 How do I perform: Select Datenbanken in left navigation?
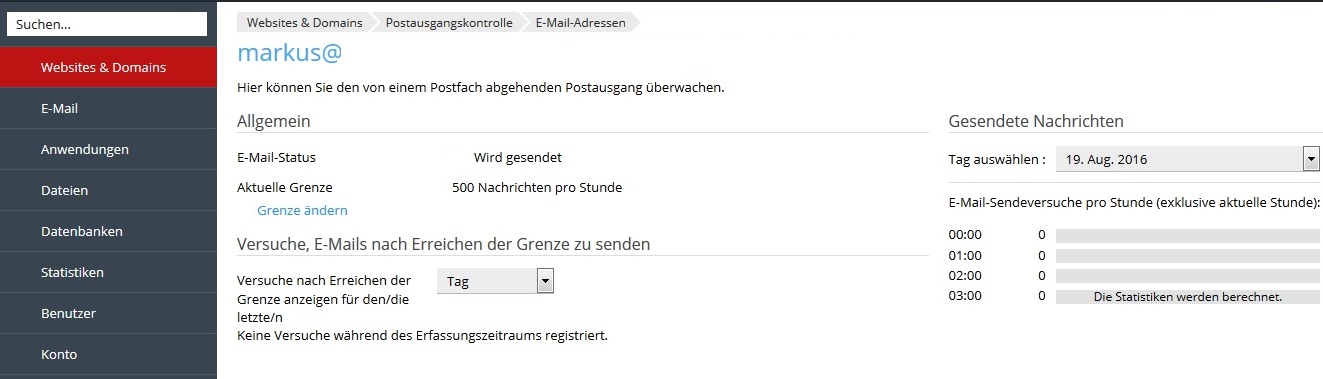coord(108,232)
